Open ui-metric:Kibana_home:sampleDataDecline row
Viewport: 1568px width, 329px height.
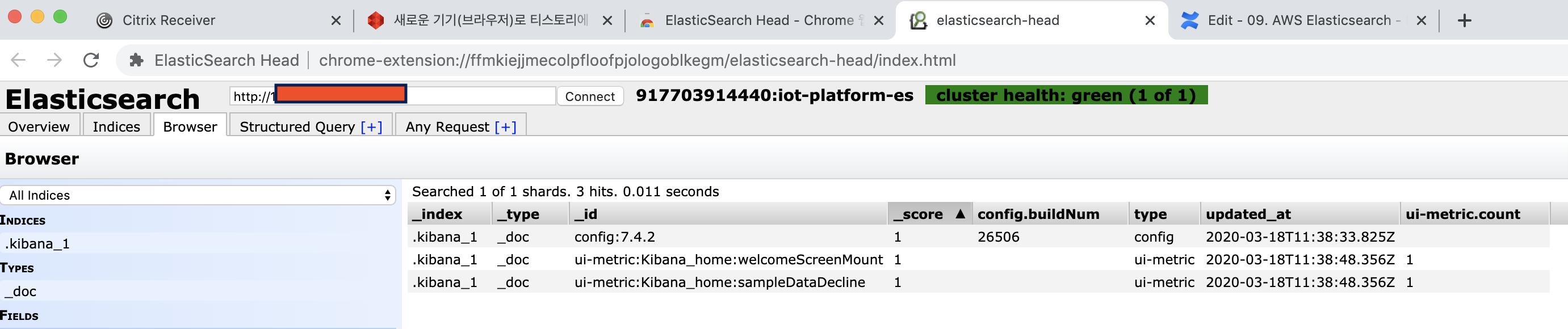[978, 282]
